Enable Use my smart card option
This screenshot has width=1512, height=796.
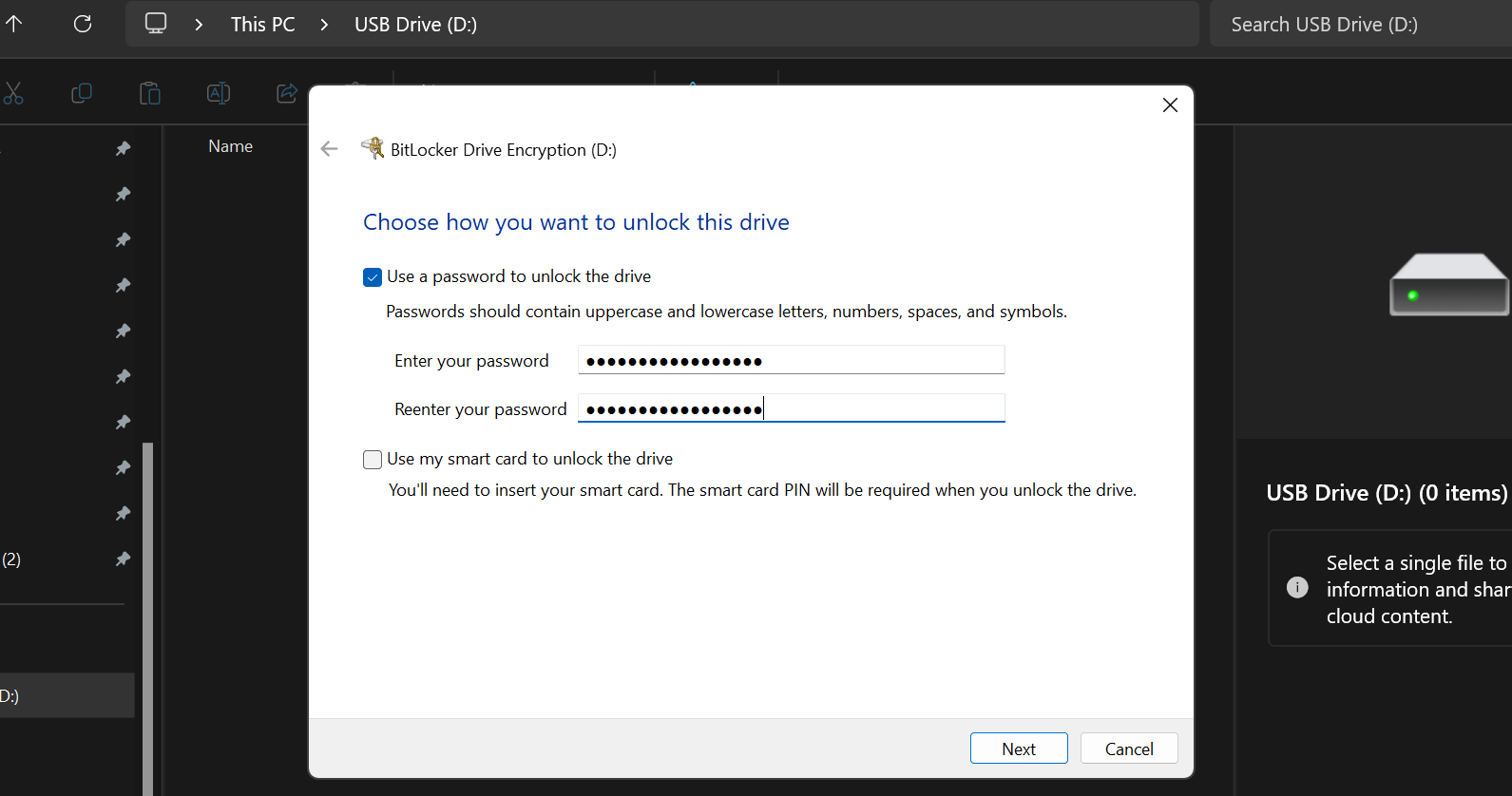click(373, 460)
